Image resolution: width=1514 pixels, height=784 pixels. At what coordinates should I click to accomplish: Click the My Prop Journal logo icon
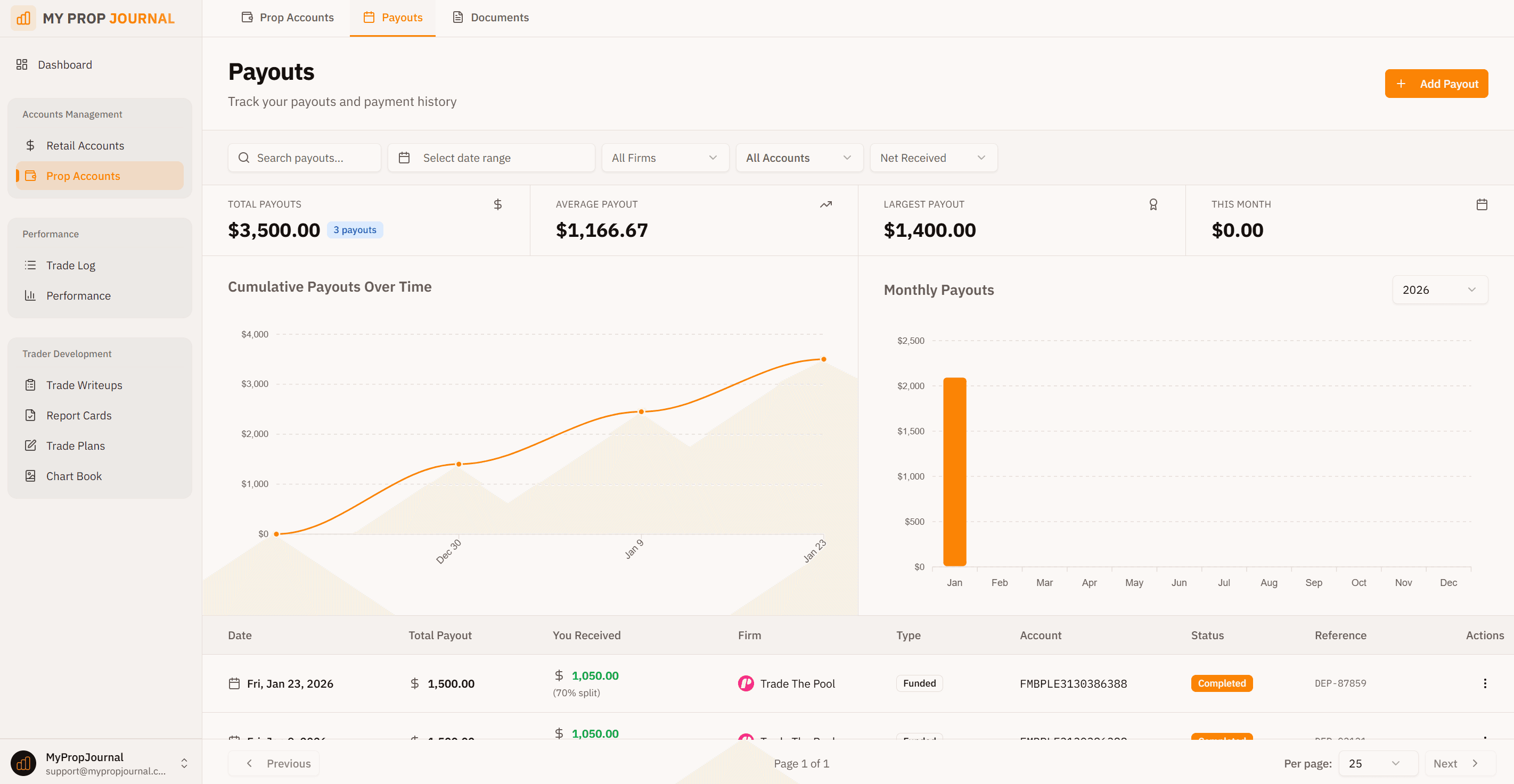23,18
